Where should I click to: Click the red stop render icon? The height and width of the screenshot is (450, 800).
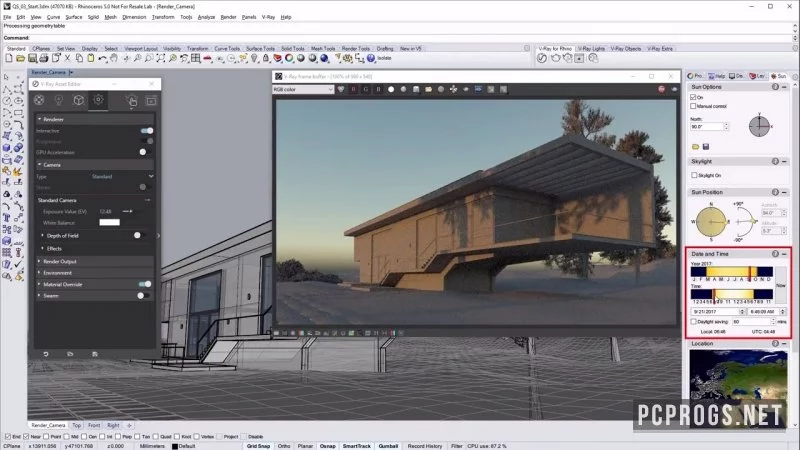[661, 89]
